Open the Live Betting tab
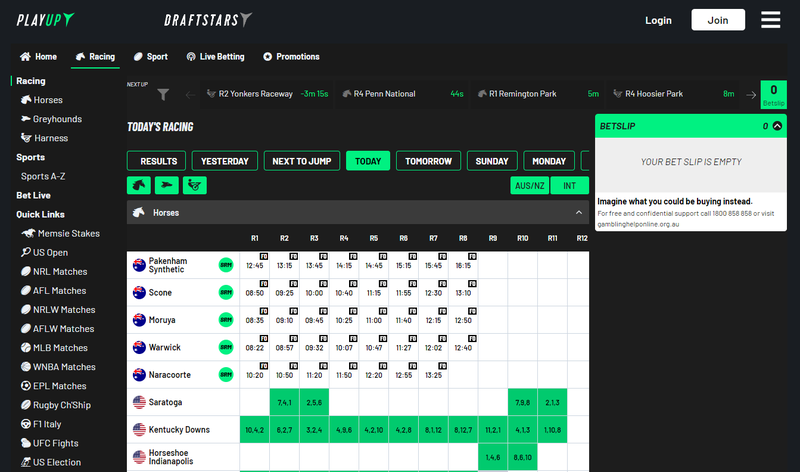 (215, 57)
